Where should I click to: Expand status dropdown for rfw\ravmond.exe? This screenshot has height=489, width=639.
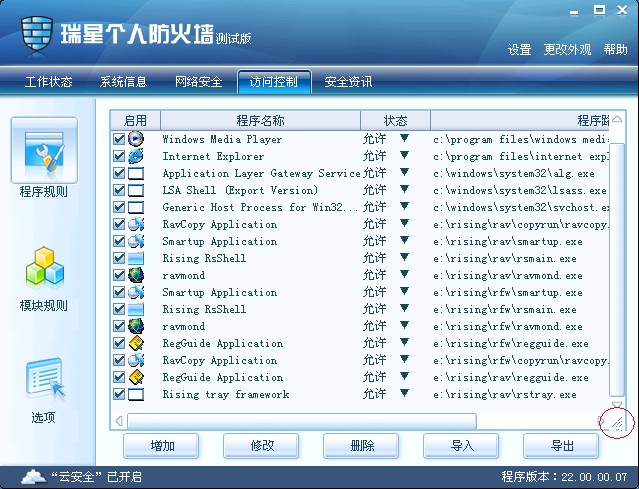(x=404, y=326)
